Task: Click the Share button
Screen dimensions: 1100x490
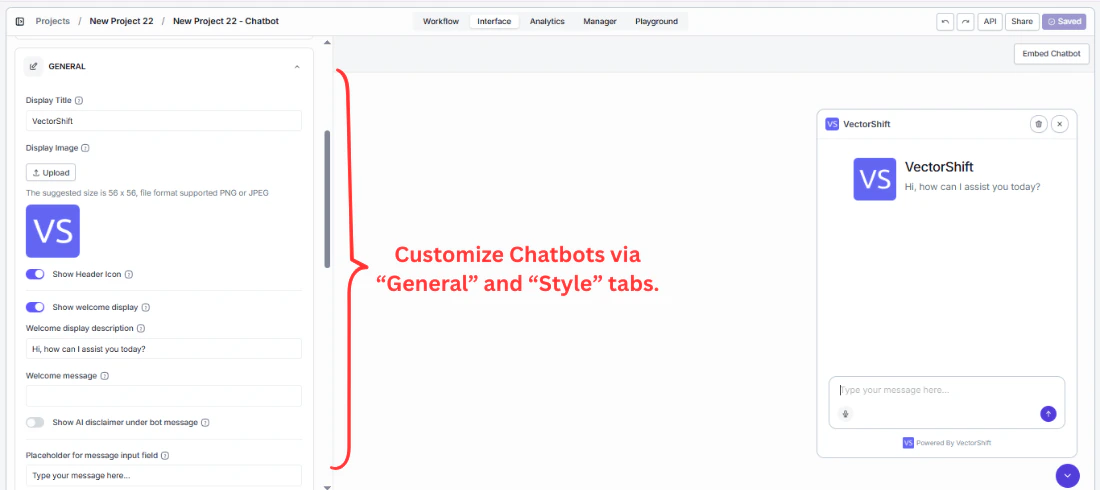Action: [x=1022, y=22]
